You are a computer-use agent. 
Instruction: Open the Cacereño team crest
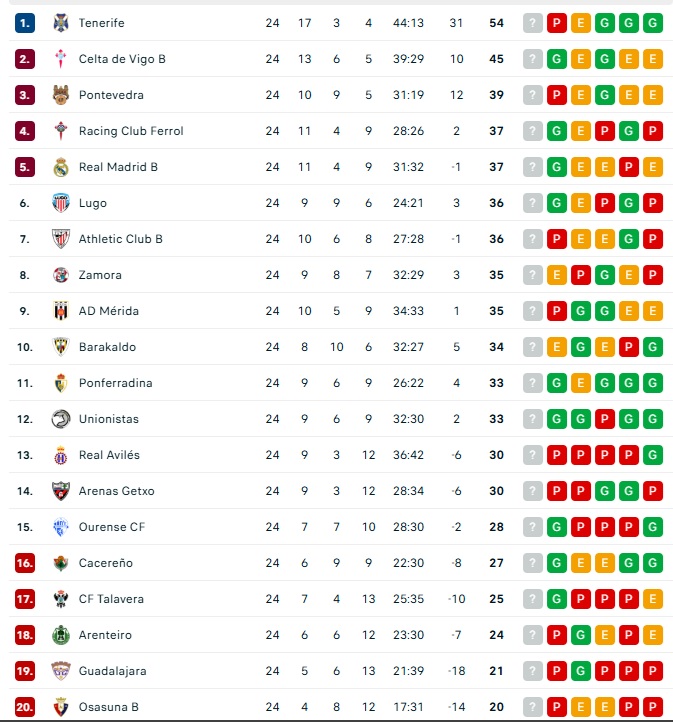(60, 563)
